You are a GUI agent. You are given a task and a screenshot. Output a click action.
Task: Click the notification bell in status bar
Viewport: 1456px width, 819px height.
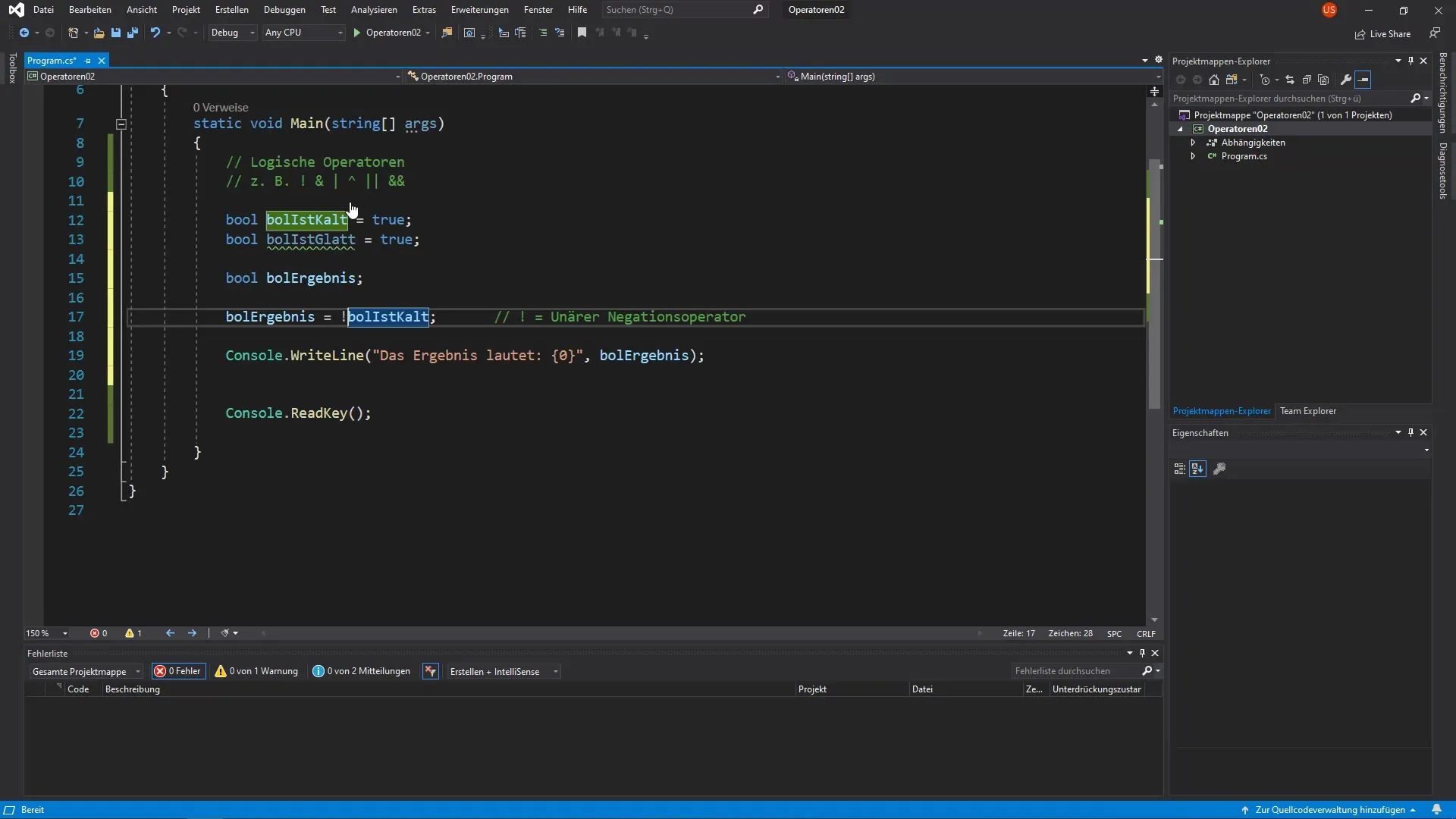tap(1436, 809)
